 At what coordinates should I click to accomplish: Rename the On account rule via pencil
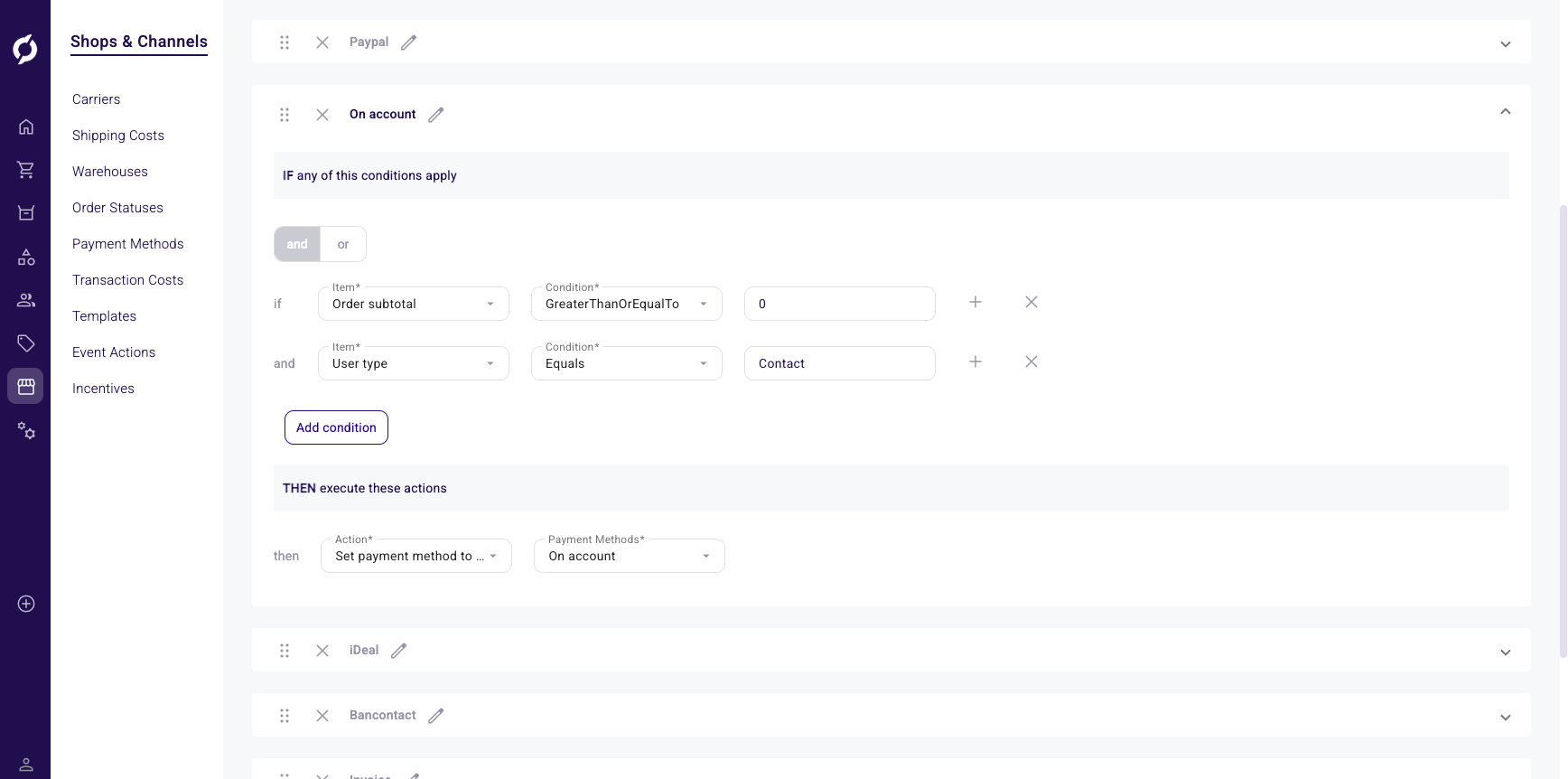point(436,115)
